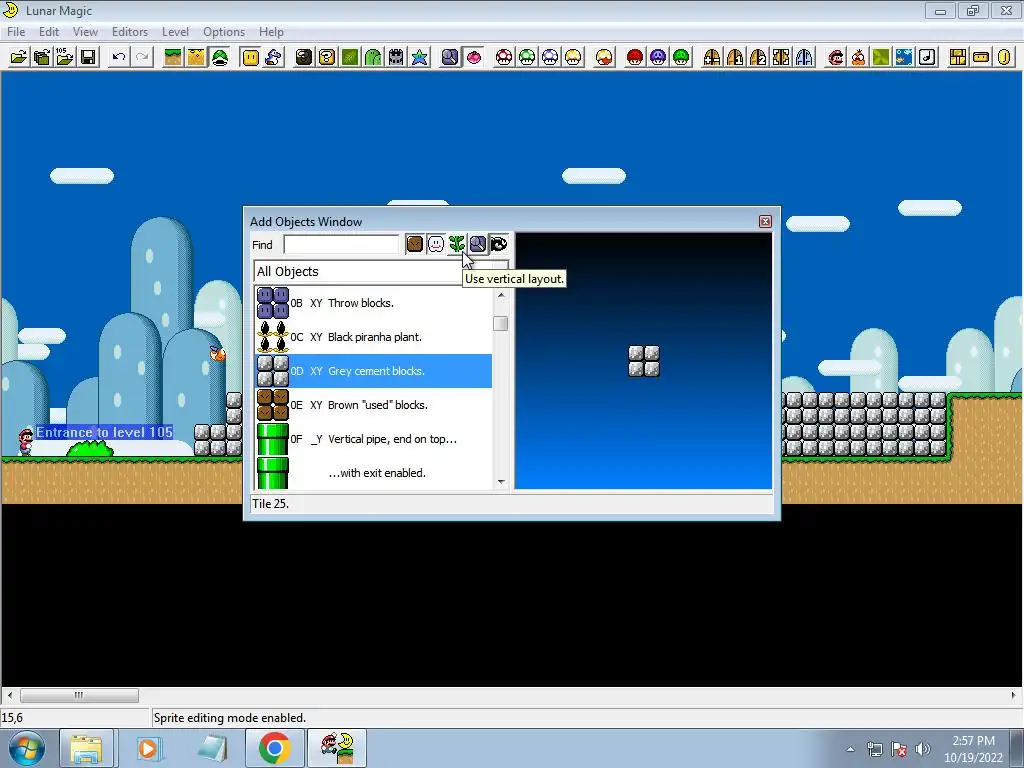Open the Help menu
The height and width of the screenshot is (768, 1024).
pyautogui.click(x=271, y=32)
